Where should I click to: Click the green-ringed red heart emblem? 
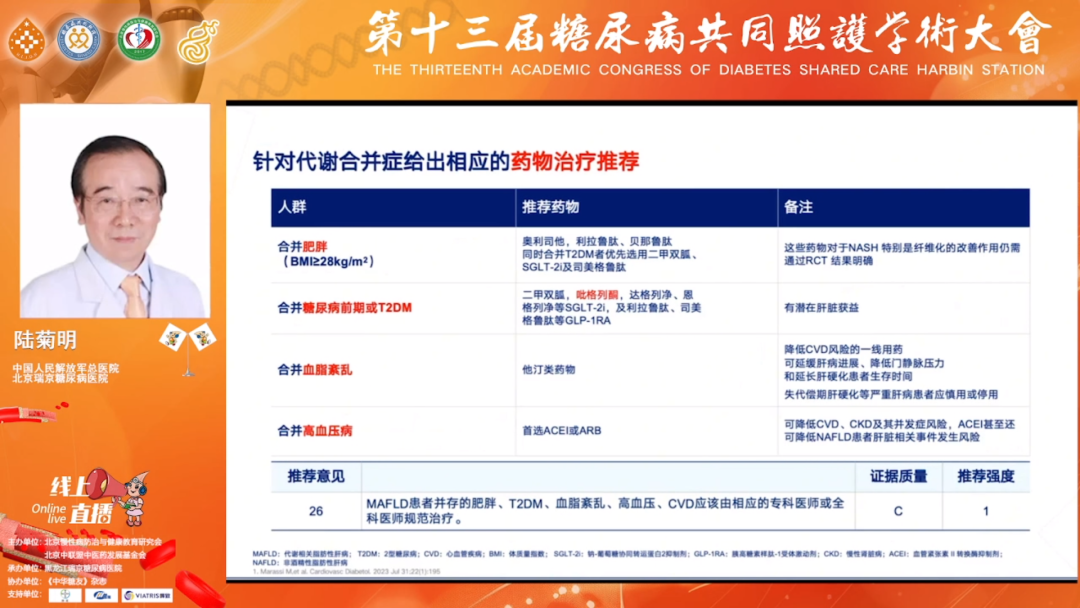tap(138, 40)
